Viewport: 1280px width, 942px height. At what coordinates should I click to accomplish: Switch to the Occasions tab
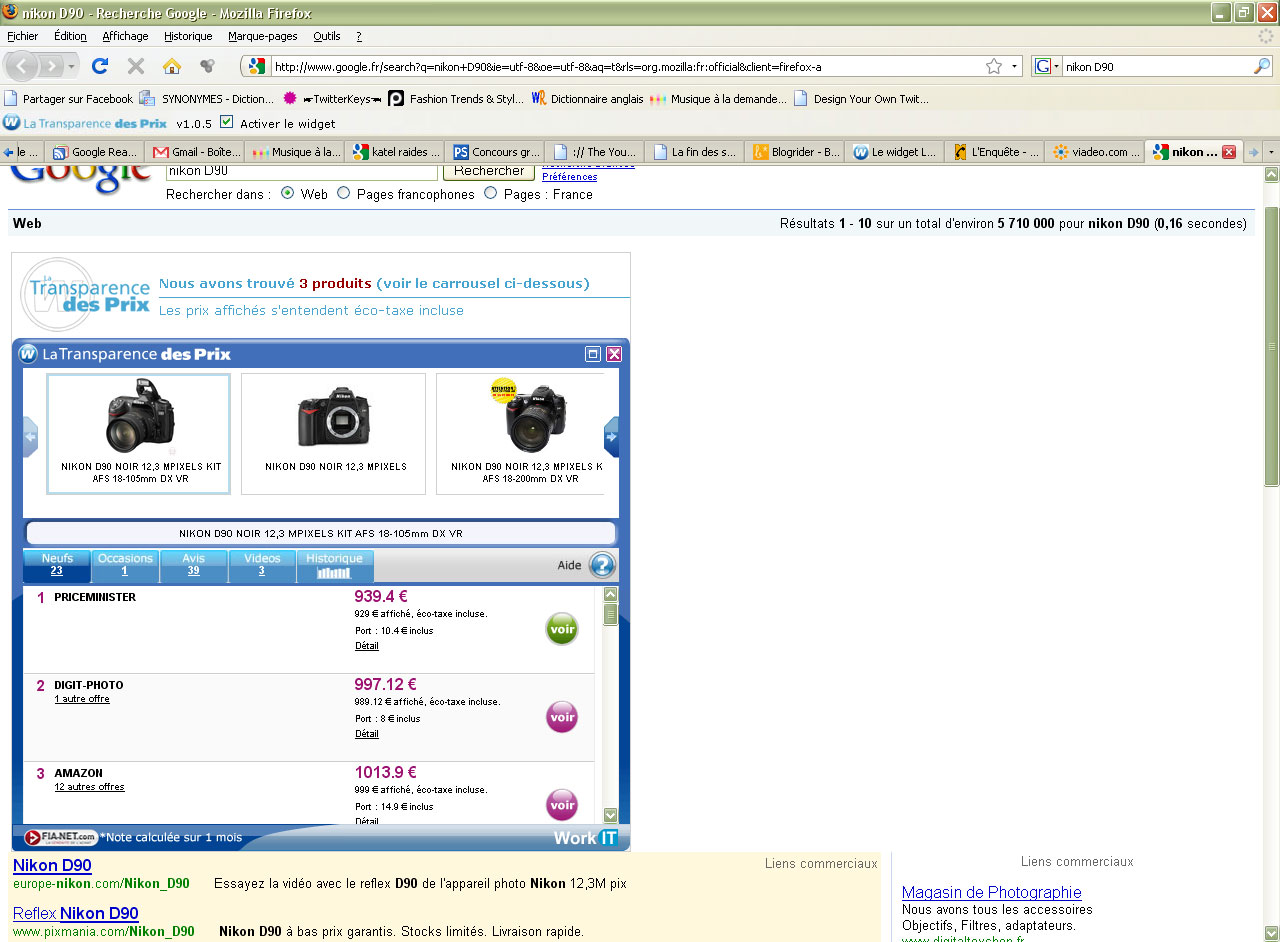coord(125,565)
